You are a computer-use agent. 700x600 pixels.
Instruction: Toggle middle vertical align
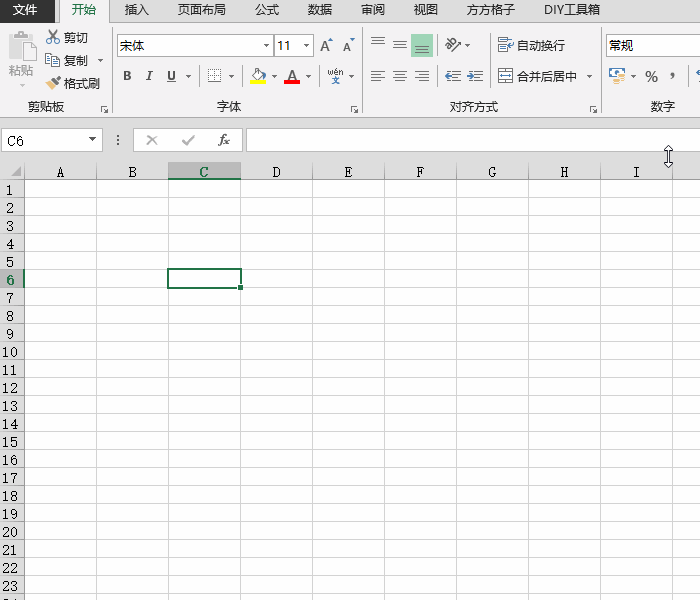(400, 45)
